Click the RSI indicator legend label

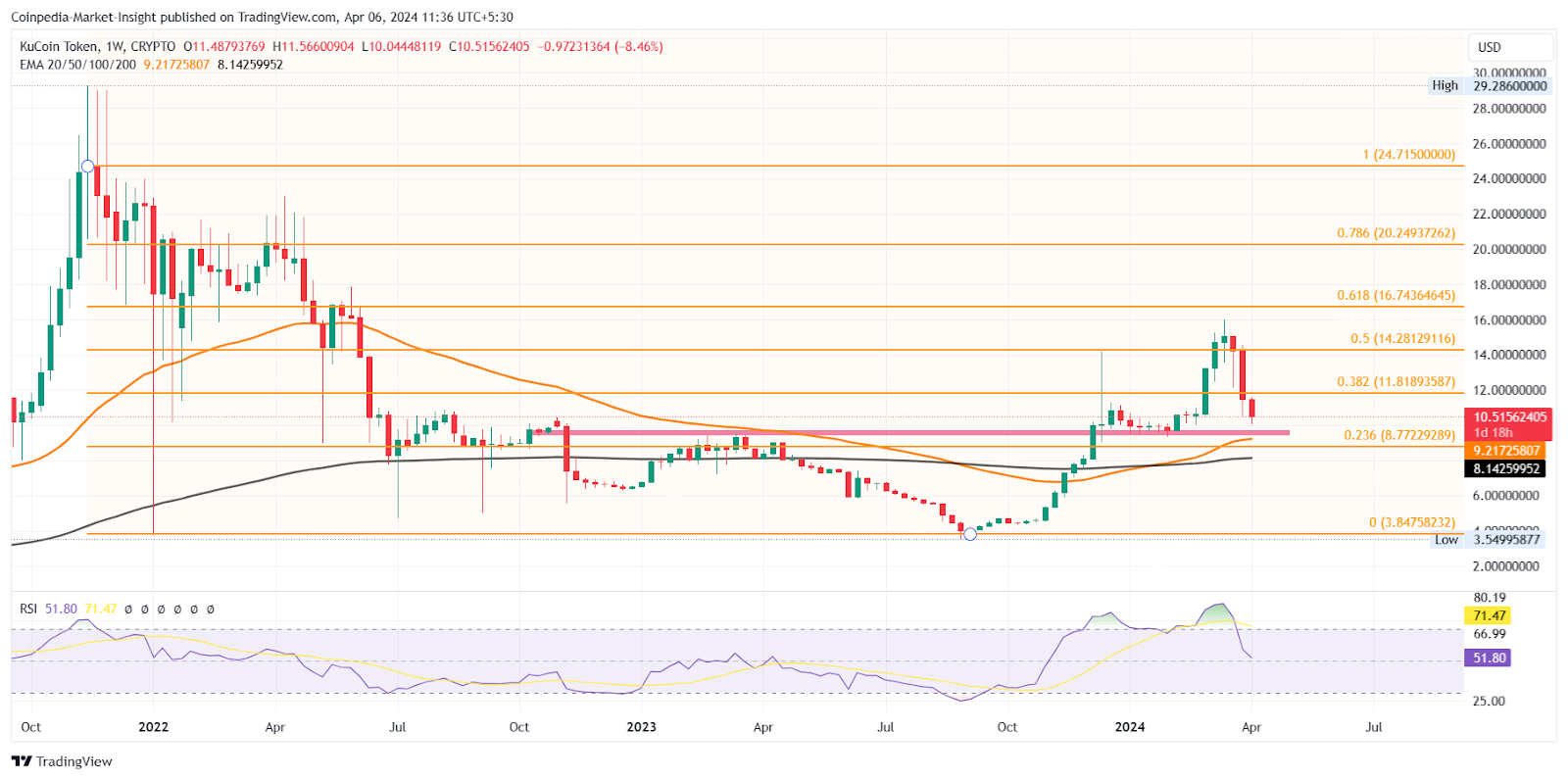[28, 609]
